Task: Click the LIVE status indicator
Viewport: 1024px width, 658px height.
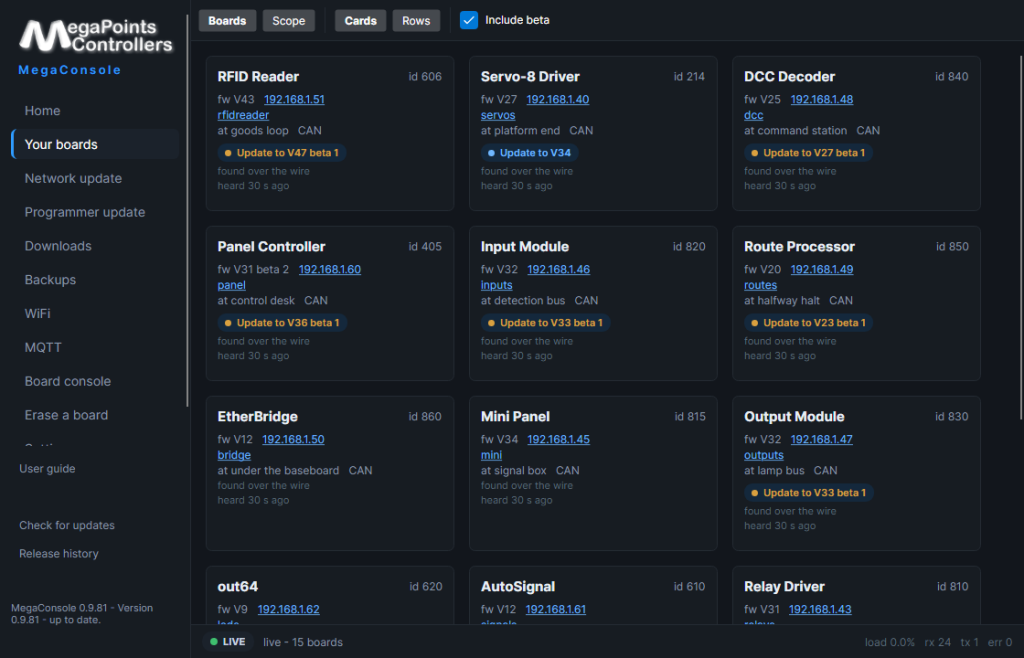Action: point(228,642)
